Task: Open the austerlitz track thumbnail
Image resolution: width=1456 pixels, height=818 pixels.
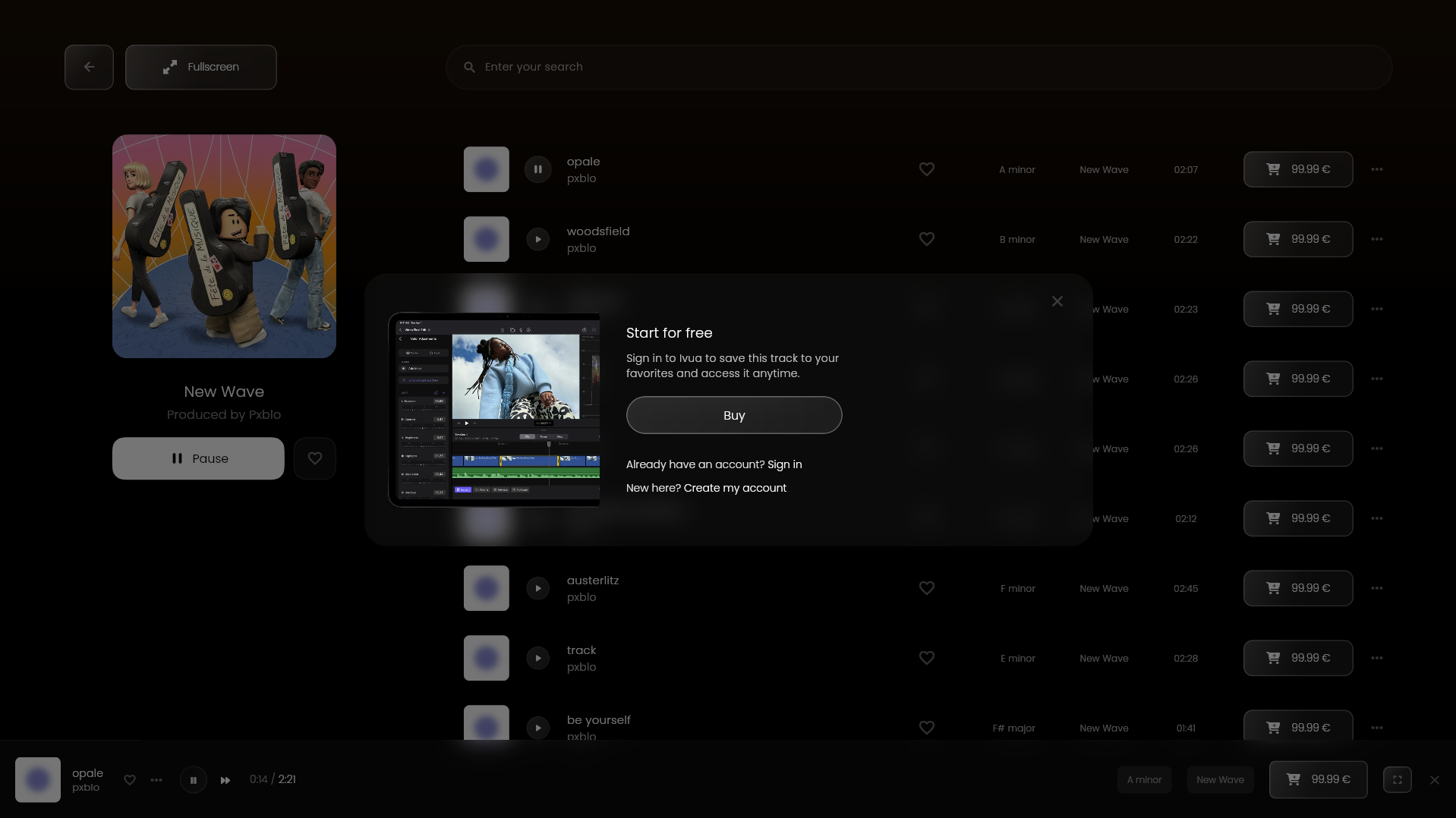Action: 487,588
